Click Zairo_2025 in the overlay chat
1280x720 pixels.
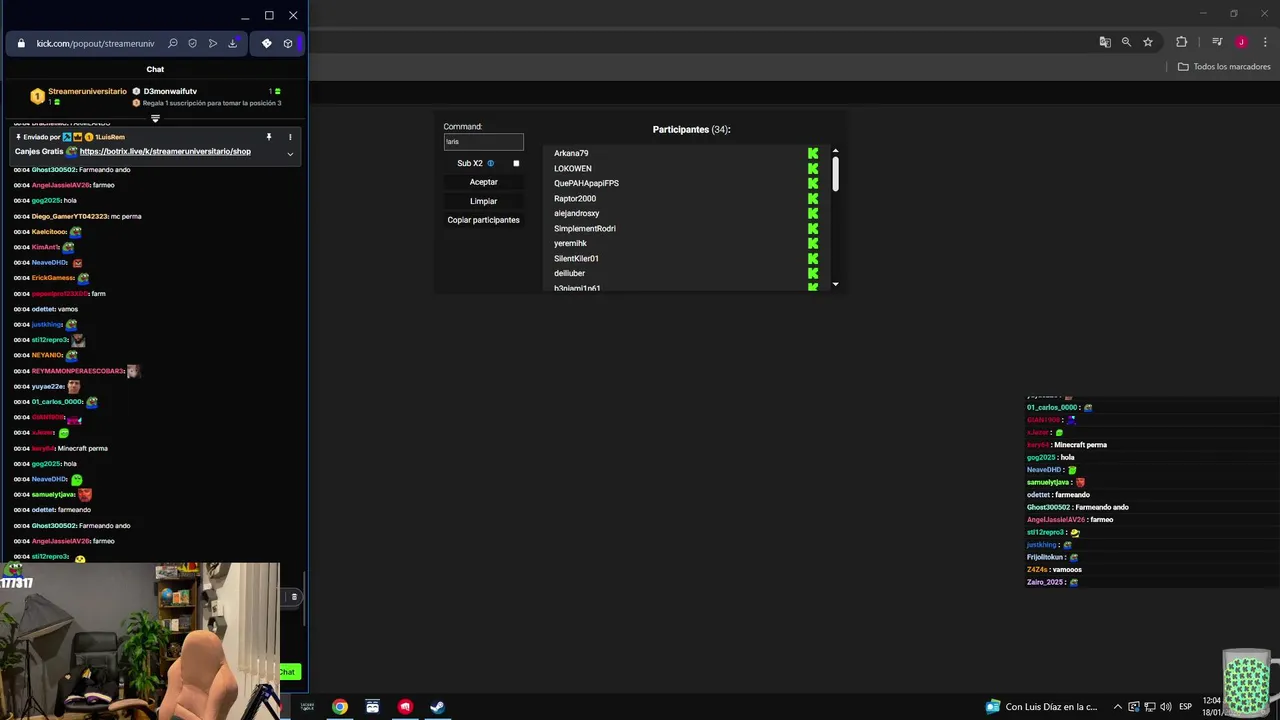point(1045,582)
